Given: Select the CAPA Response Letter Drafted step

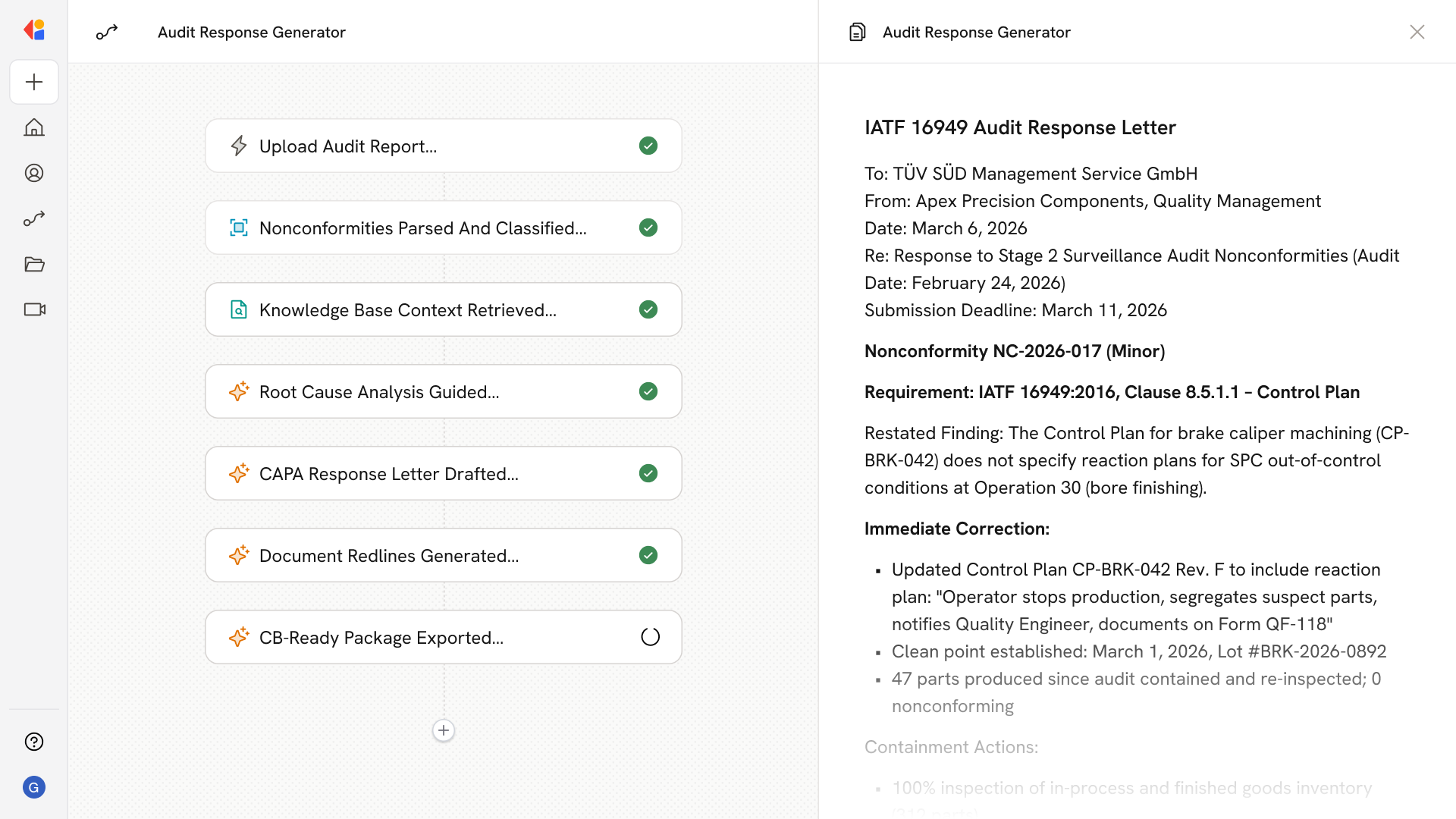Looking at the screenshot, I should point(388,474).
